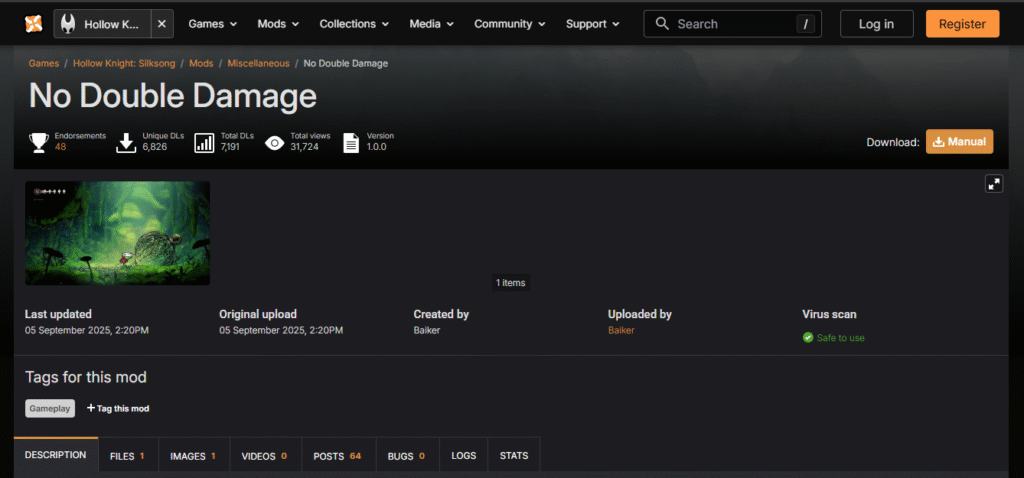
Task: Open Miscellaneous breadcrumb category link
Action: (259, 63)
